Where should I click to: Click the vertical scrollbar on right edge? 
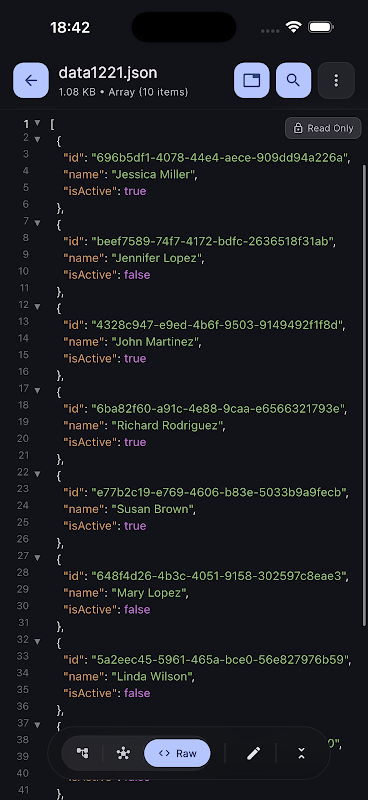click(x=364, y=394)
